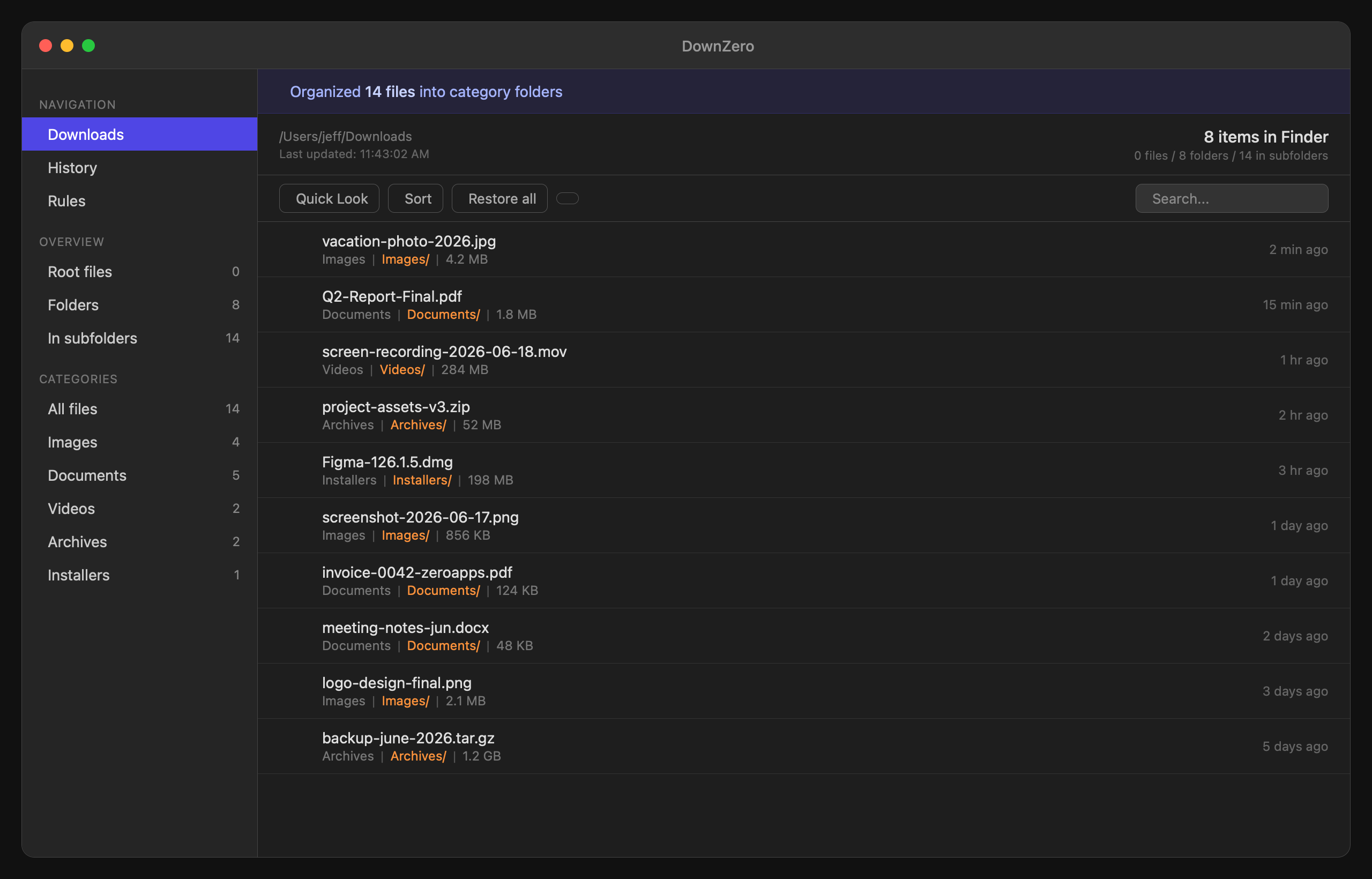
Task: Focus the Search field
Action: tap(1232, 198)
